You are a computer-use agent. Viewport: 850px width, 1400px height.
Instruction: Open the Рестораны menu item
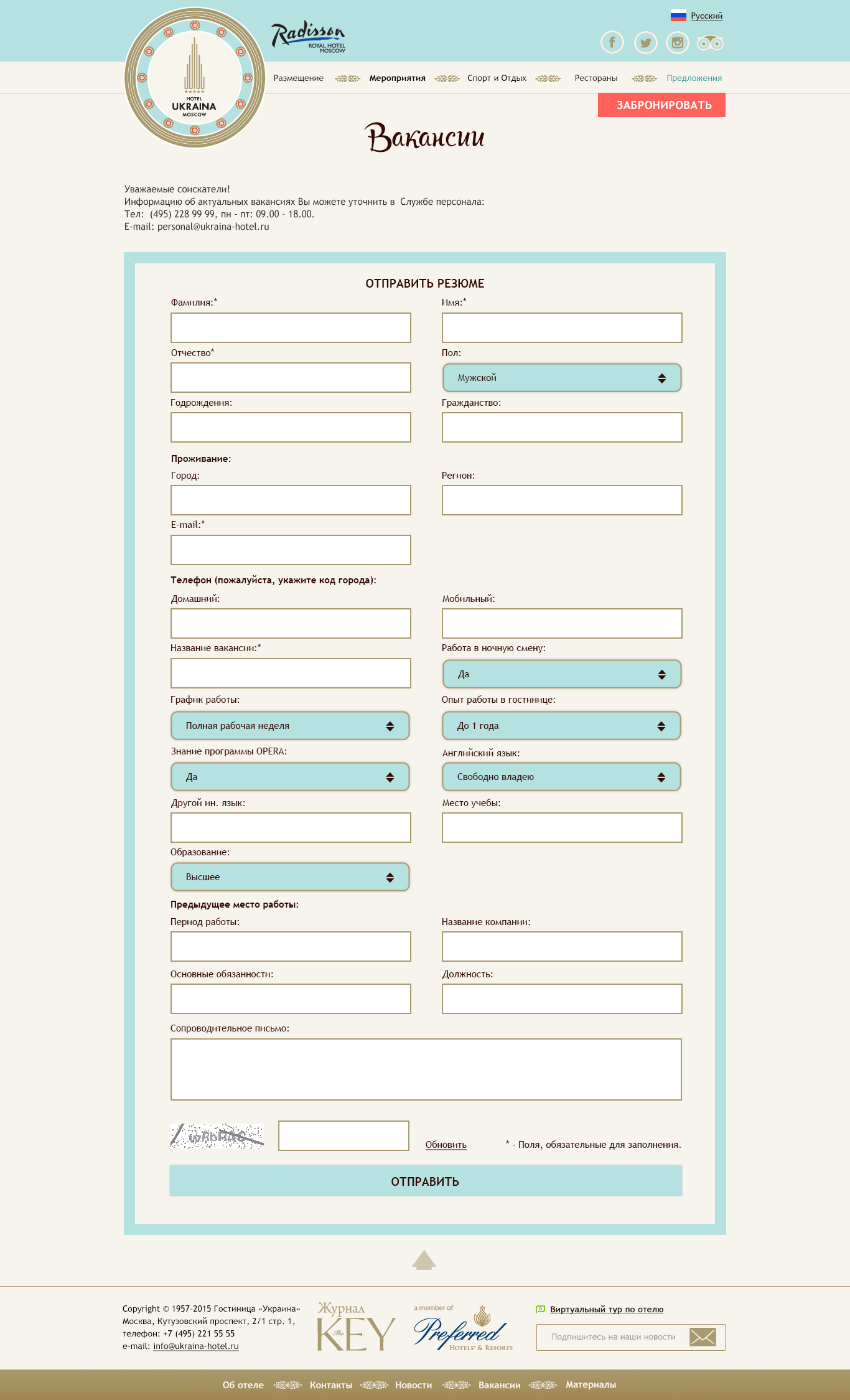(595, 78)
